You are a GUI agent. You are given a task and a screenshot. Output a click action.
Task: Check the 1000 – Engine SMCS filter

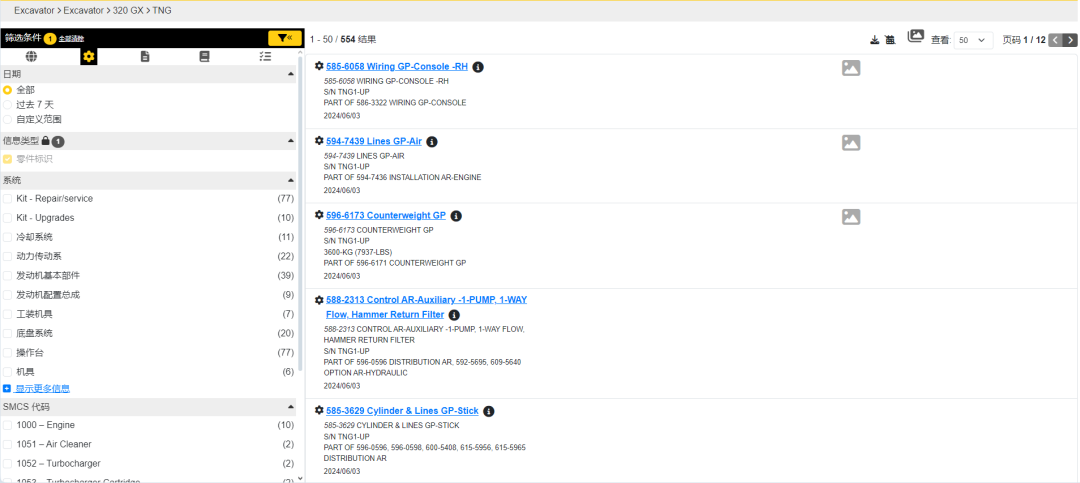point(8,425)
